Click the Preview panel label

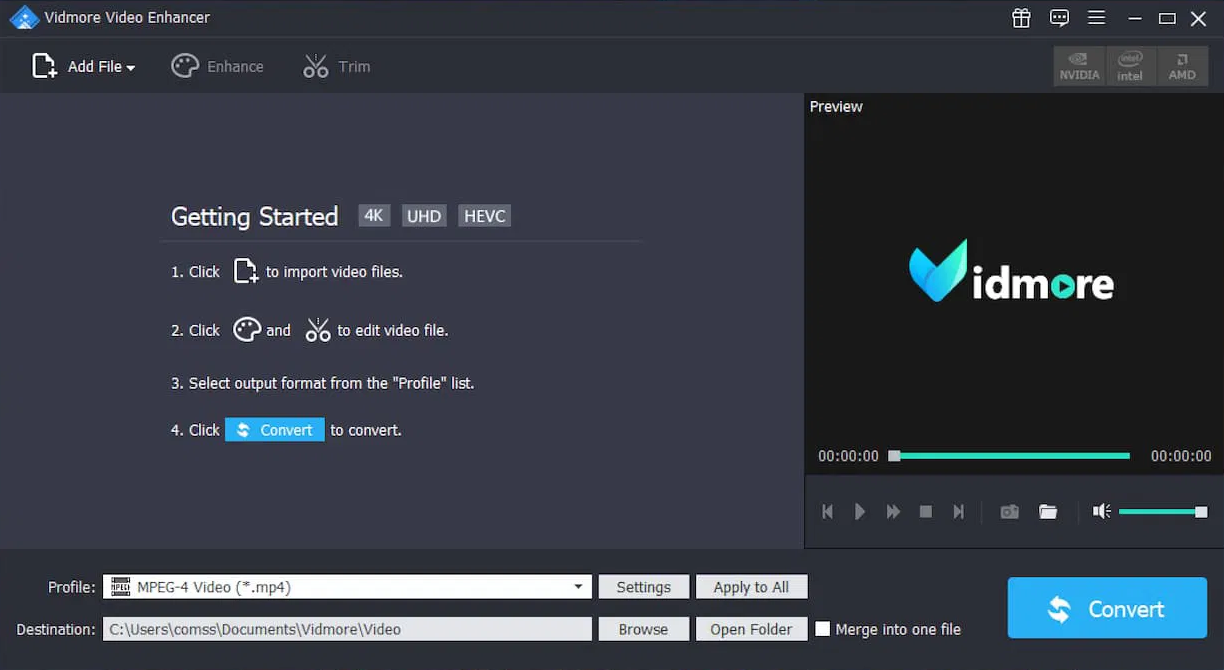coord(836,107)
